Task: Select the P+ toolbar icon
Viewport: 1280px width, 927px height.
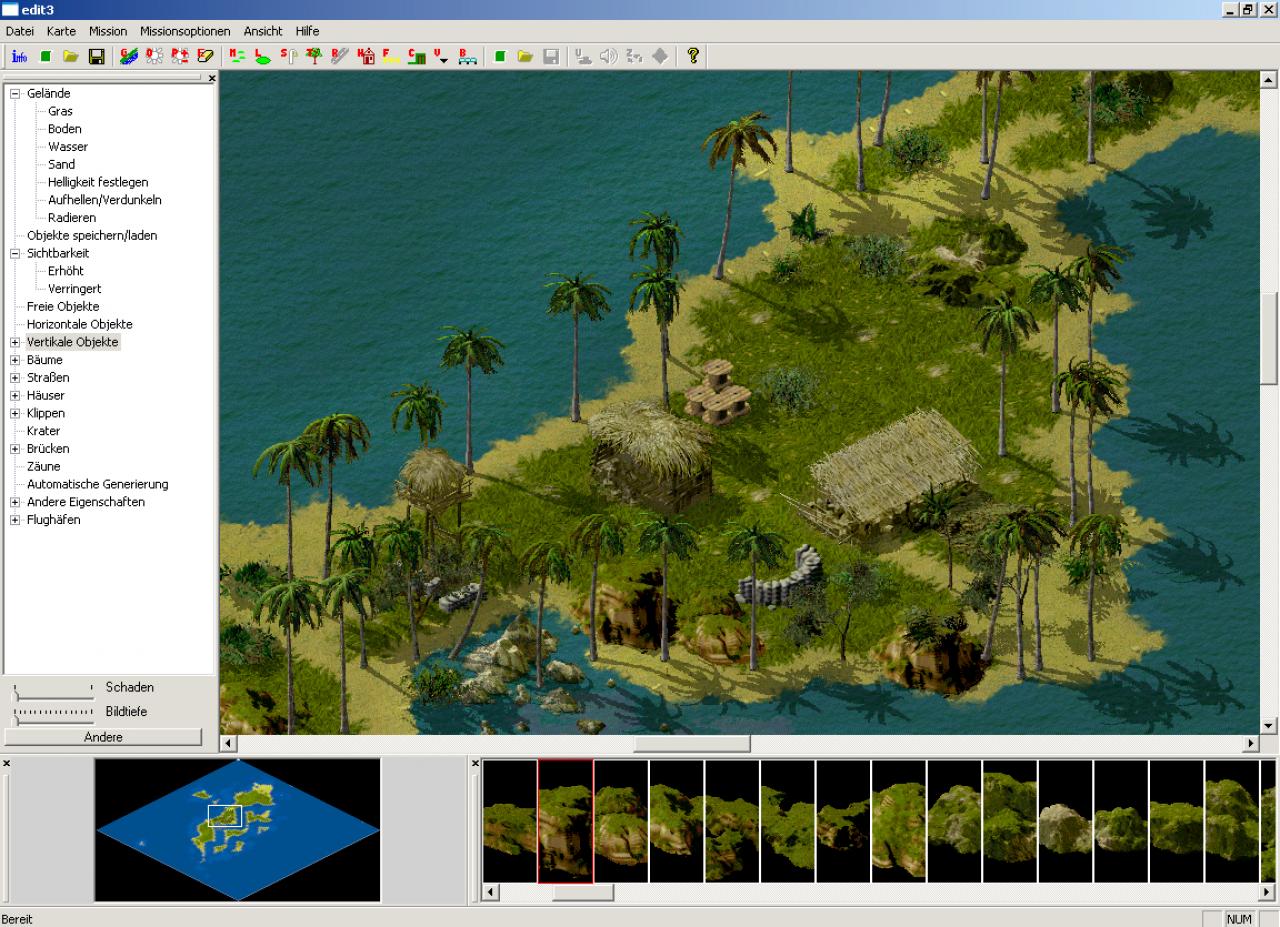Action: tap(180, 56)
